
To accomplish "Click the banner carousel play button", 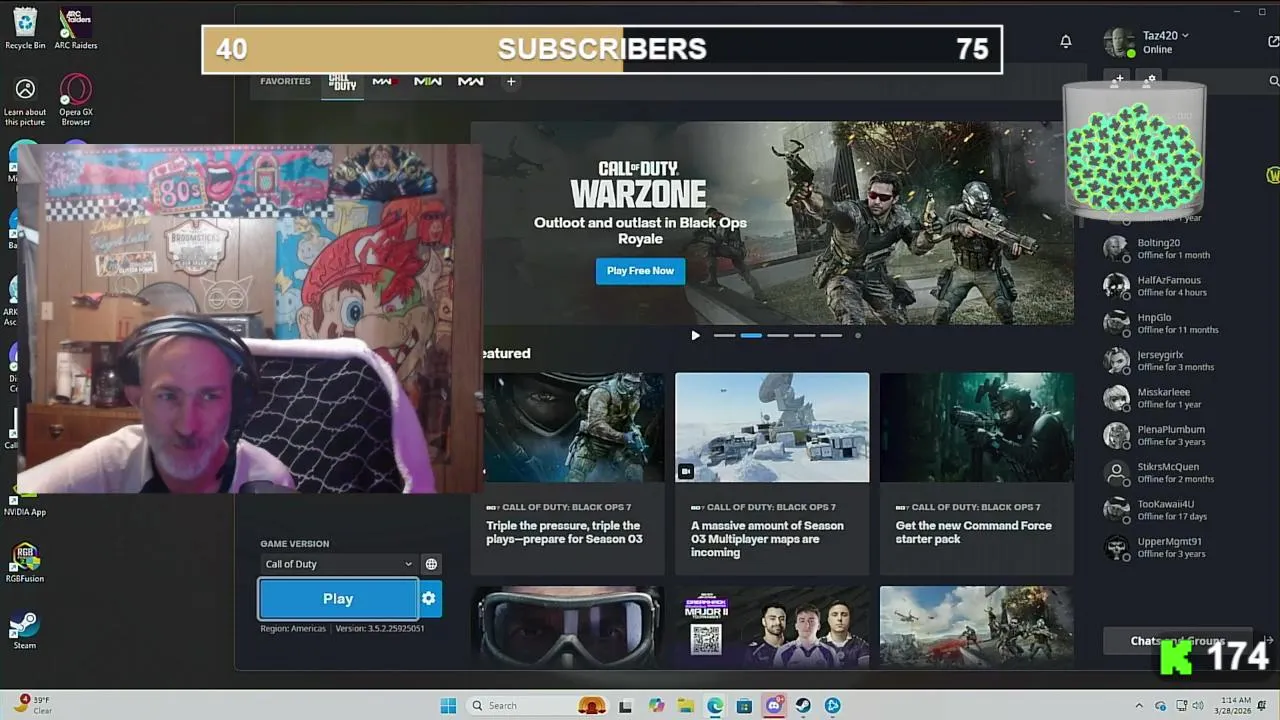I will tap(696, 336).
